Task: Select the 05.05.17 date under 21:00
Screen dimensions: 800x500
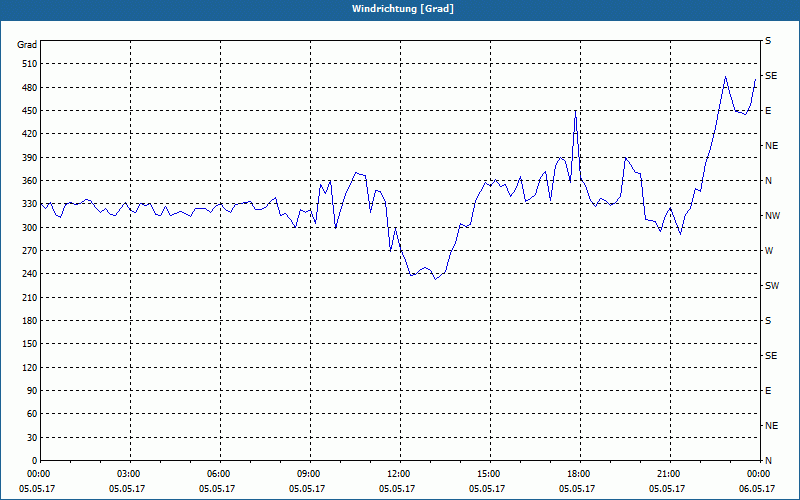Action: pos(667,489)
